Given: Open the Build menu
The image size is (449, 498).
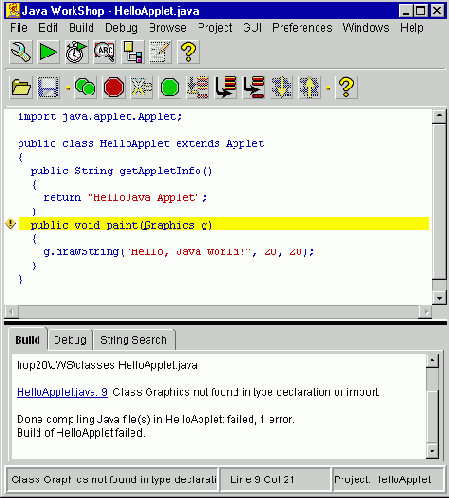Looking at the screenshot, I should pyautogui.click(x=81, y=28).
